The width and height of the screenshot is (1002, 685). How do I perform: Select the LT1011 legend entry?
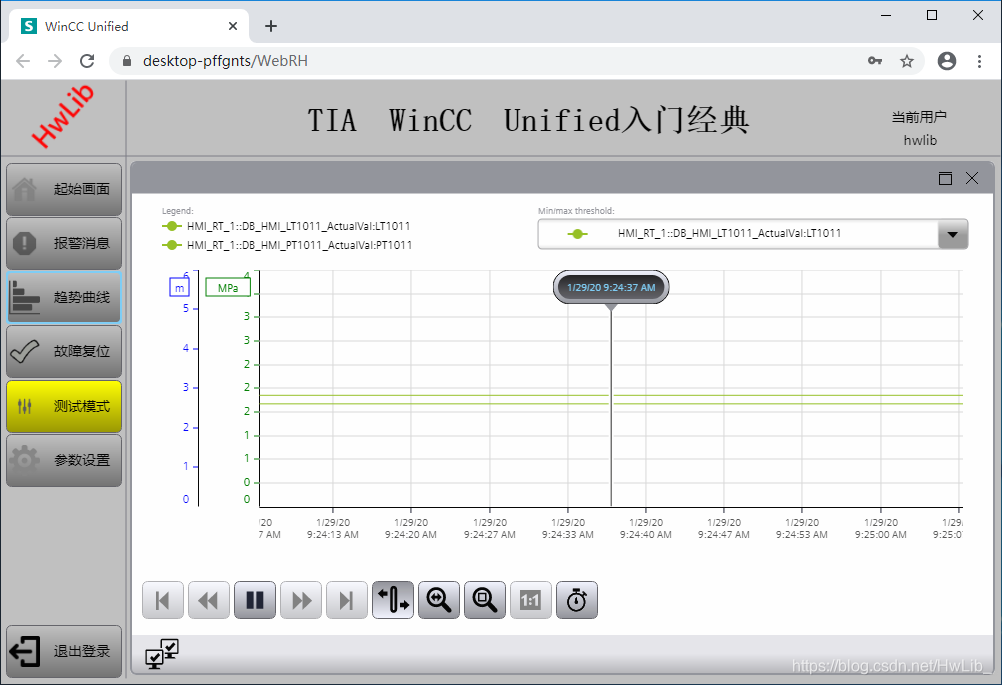coord(286,226)
